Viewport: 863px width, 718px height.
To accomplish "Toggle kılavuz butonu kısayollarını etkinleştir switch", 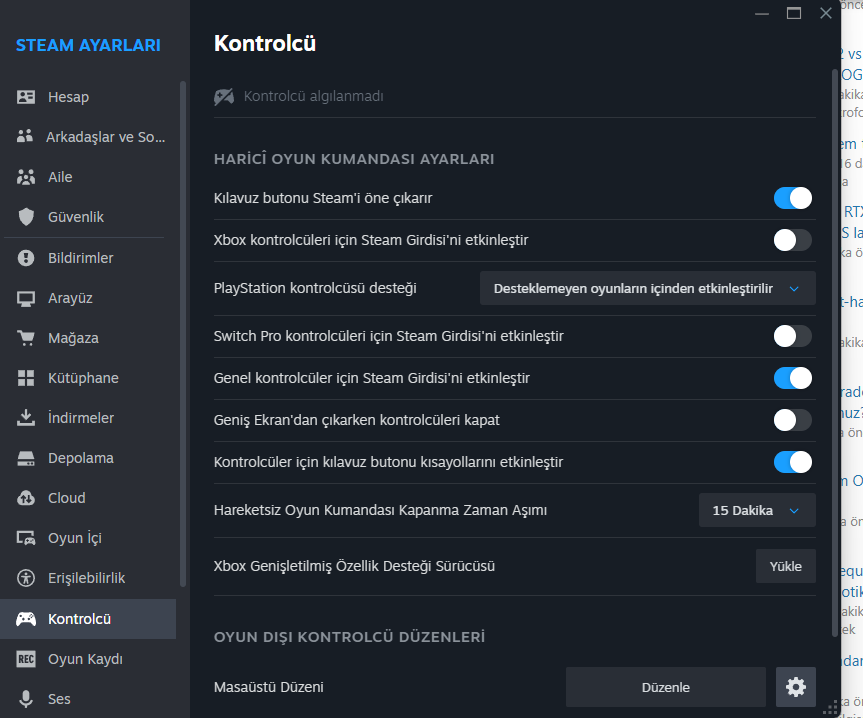I will (793, 462).
